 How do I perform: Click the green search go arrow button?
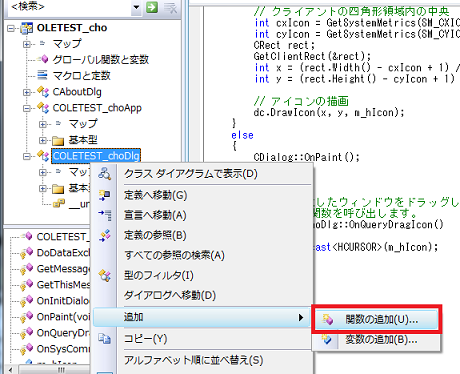(x=152, y=7)
